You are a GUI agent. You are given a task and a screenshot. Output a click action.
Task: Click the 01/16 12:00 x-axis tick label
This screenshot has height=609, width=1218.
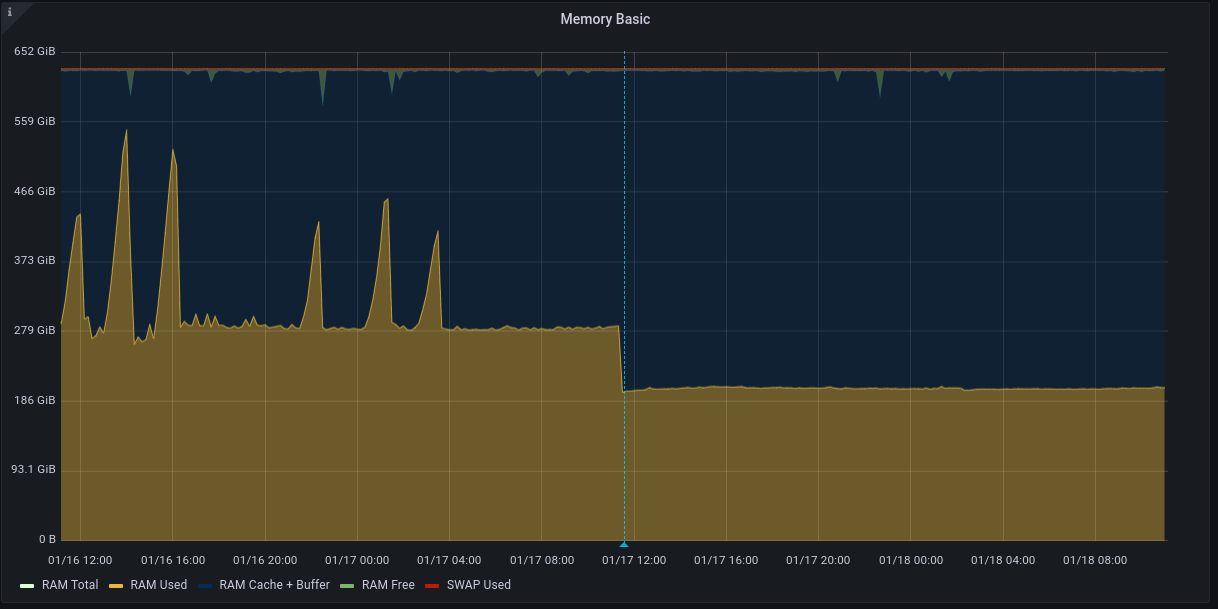pos(80,560)
